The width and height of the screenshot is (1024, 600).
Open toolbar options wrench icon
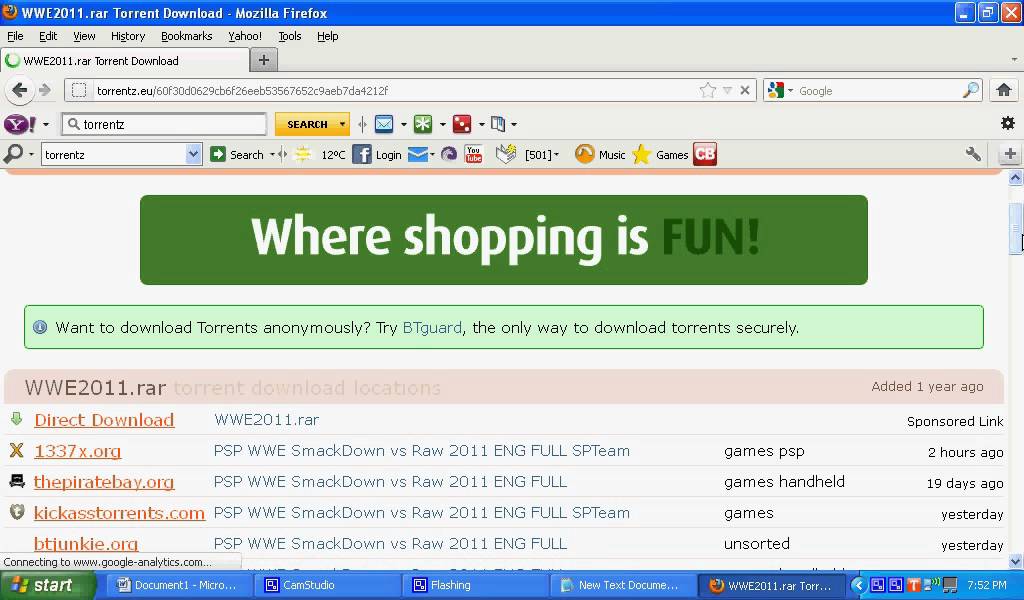[973, 154]
